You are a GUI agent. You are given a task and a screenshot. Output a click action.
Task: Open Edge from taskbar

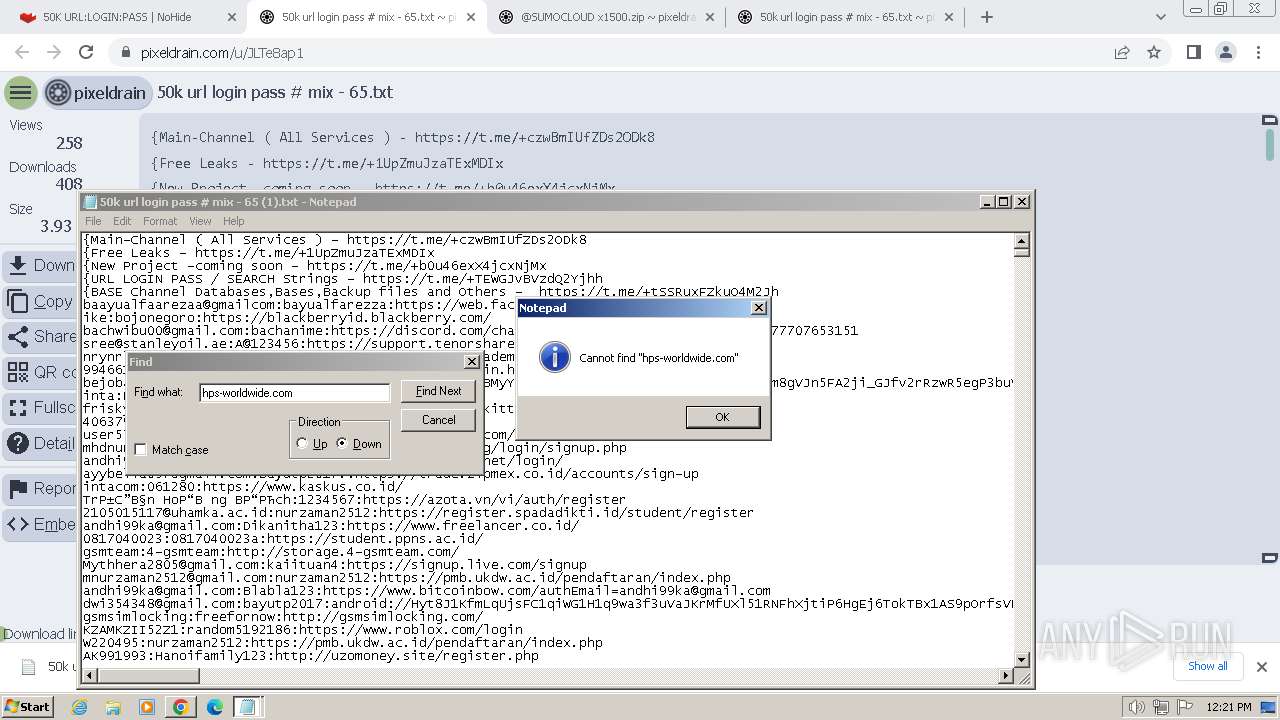point(214,707)
